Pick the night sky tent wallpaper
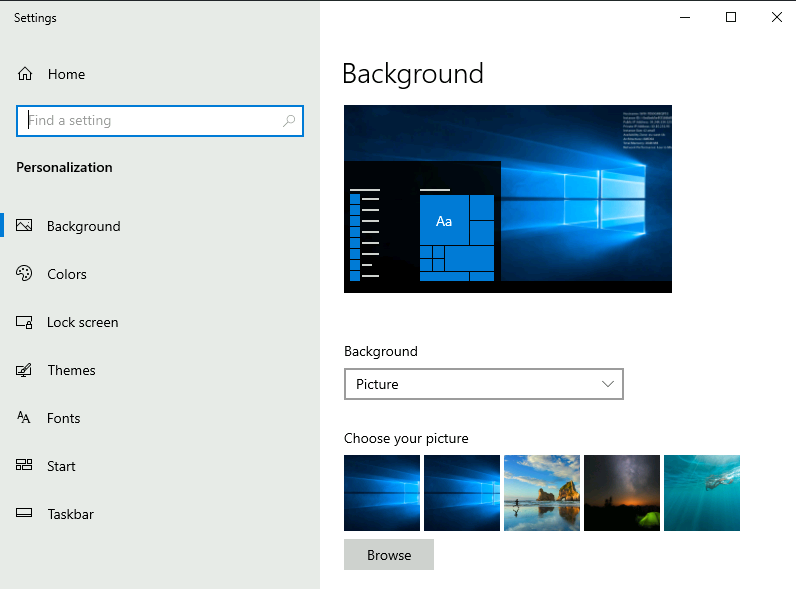796x589 pixels. point(622,493)
